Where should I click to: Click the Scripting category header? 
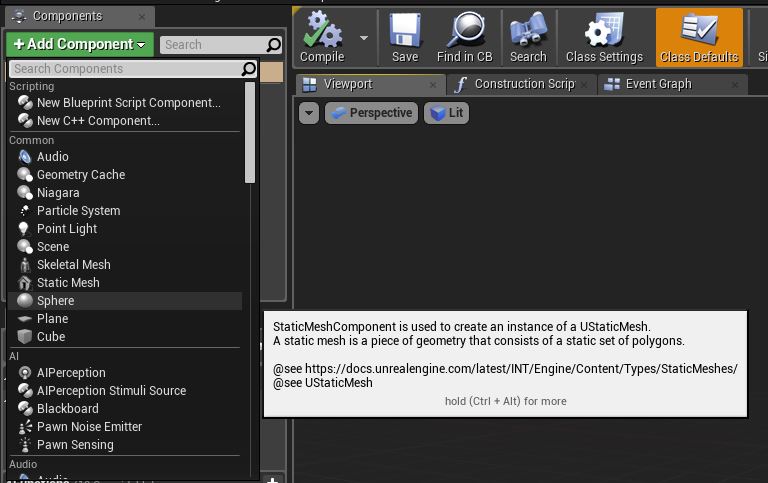(32, 86)
